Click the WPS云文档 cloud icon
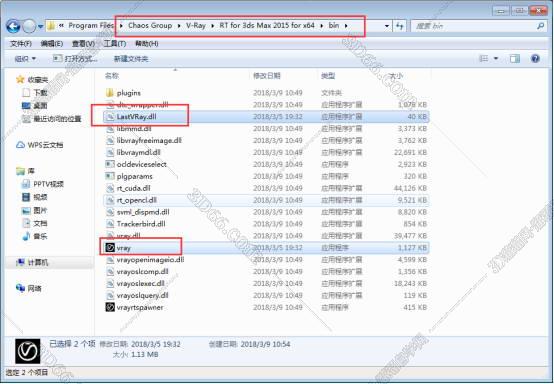This screenshot has height=384, width=554. point(20,145)
